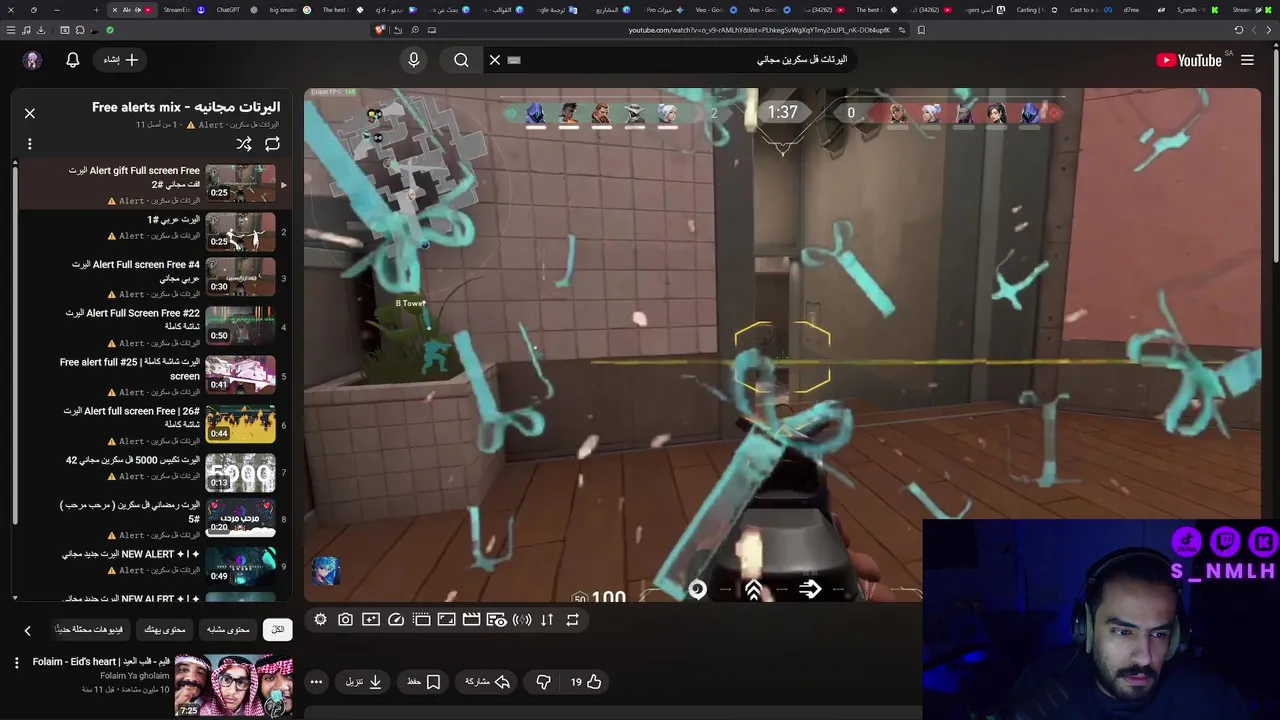Image resolution: width=1280 pixels, height=720 pixels.
Task: Click the sparkle-frame enhancer icon under the video
Action: click(371, 620)
